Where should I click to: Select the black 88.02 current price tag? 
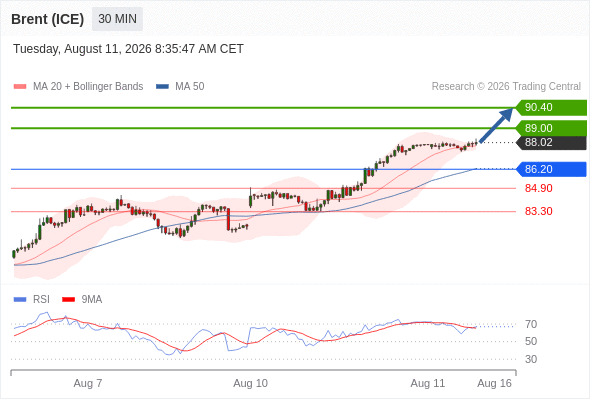(551, 143)
